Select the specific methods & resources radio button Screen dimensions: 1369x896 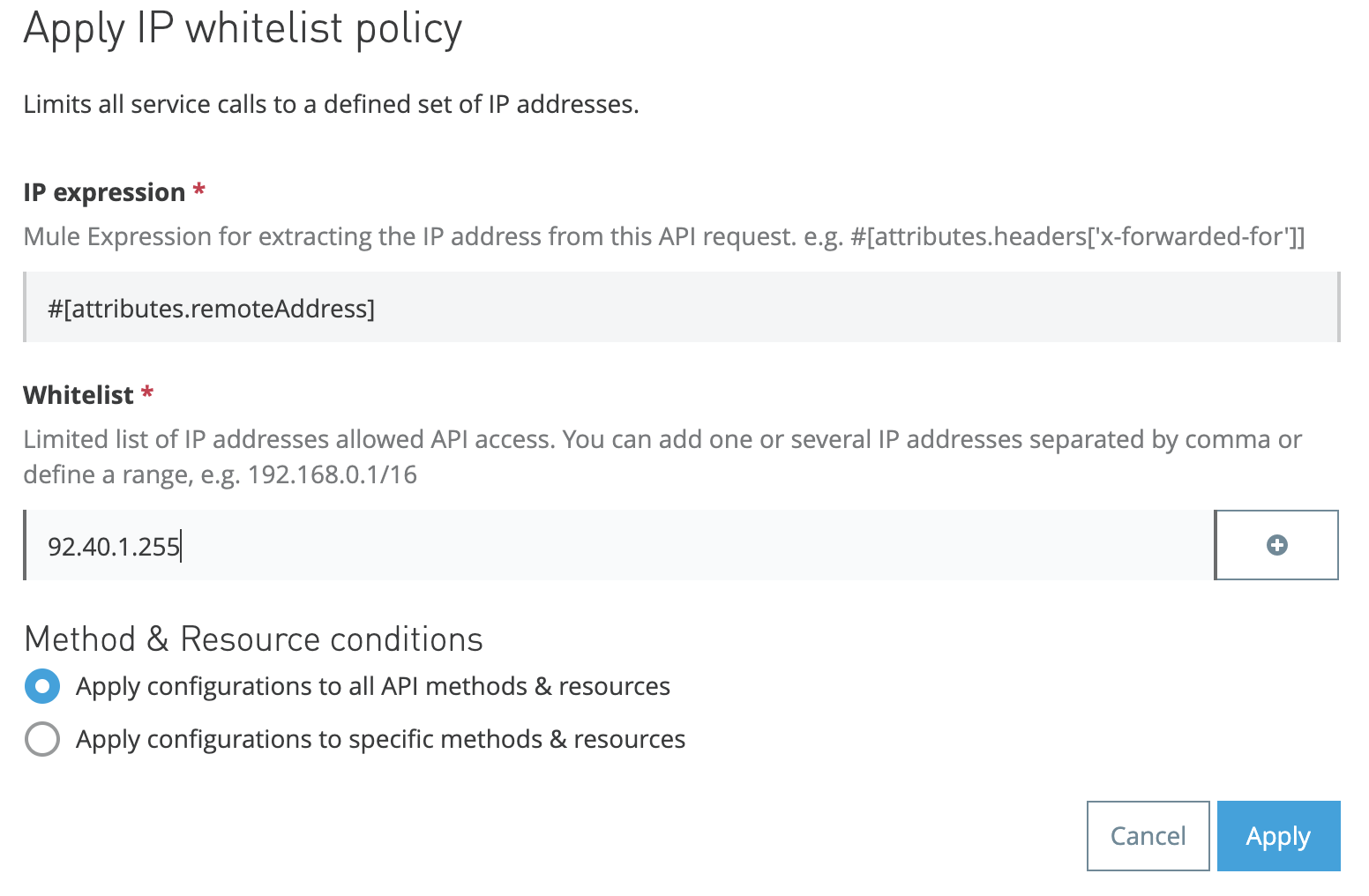click(42, 739)
